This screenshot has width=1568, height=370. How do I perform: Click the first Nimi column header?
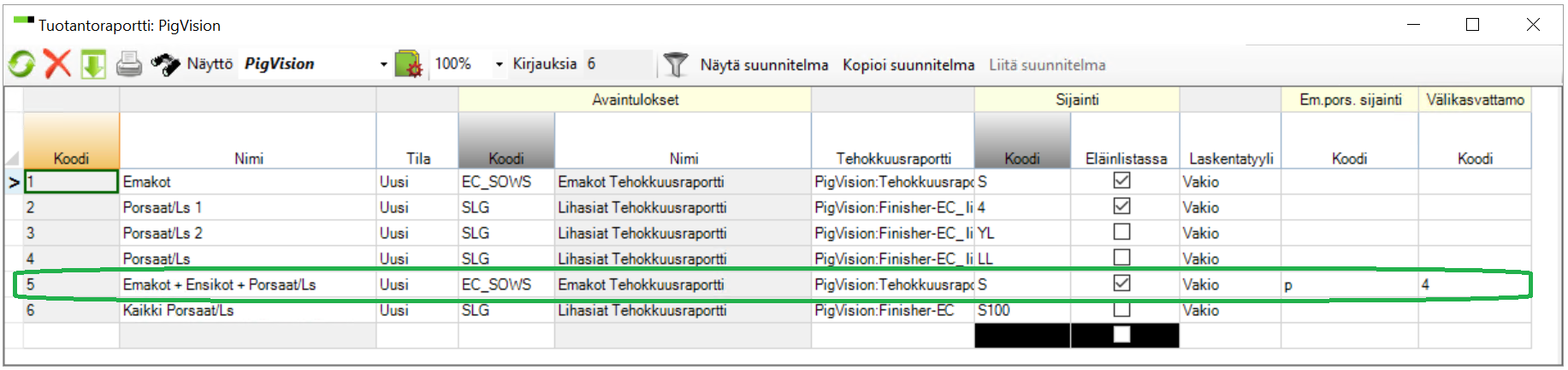point(248,140)
